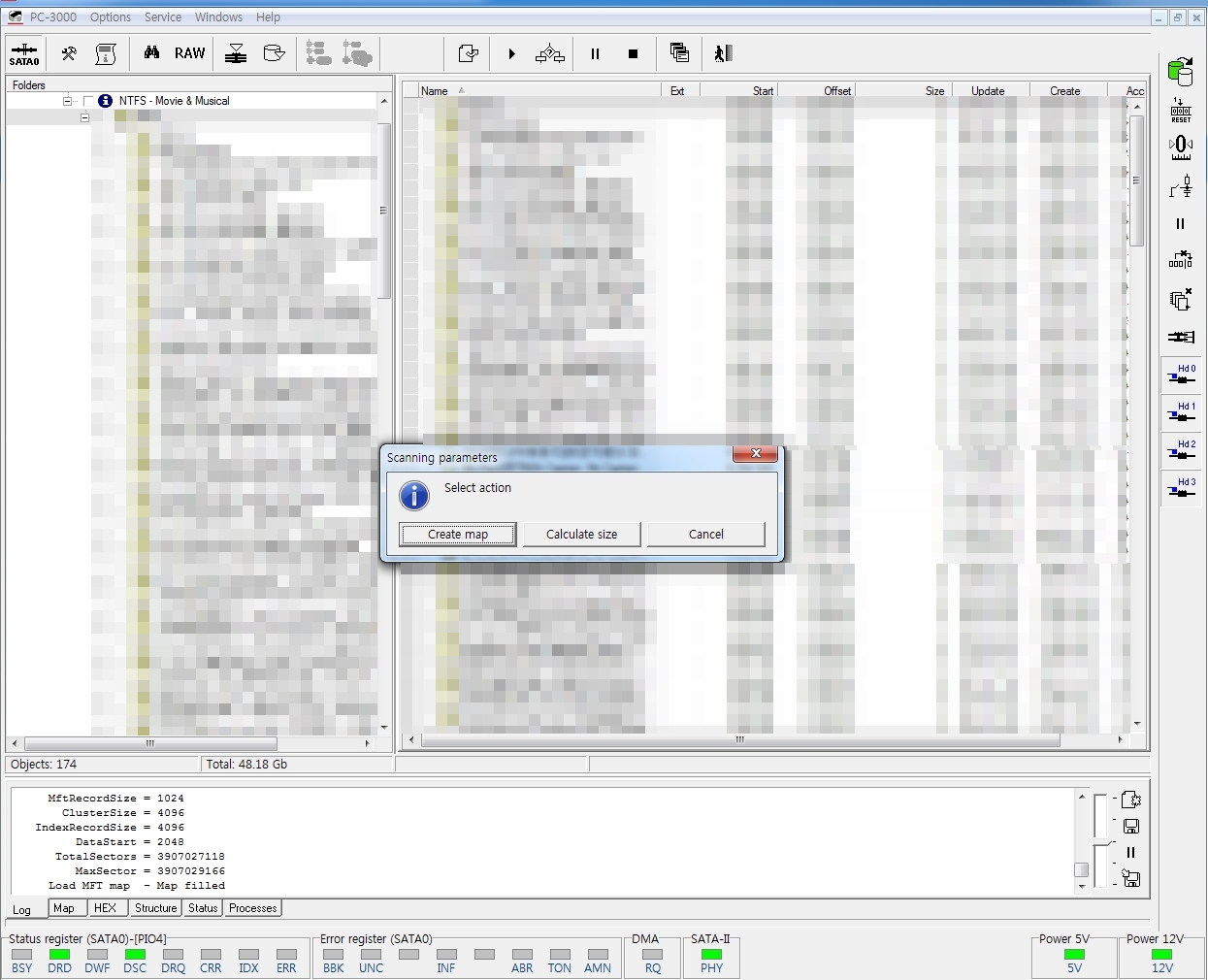This screenshot has height=980, width=1208.
Task: Click the hourglass scan toolbar icon
Action: 236,53
